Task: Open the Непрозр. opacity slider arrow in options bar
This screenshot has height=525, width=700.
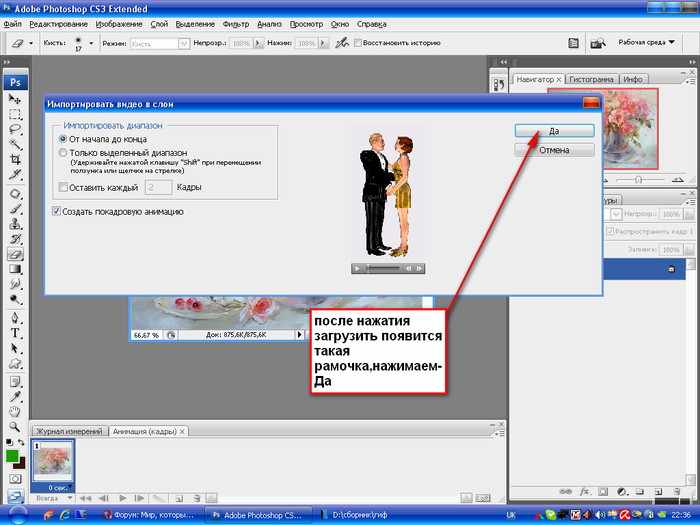Action: click(258, 43)
